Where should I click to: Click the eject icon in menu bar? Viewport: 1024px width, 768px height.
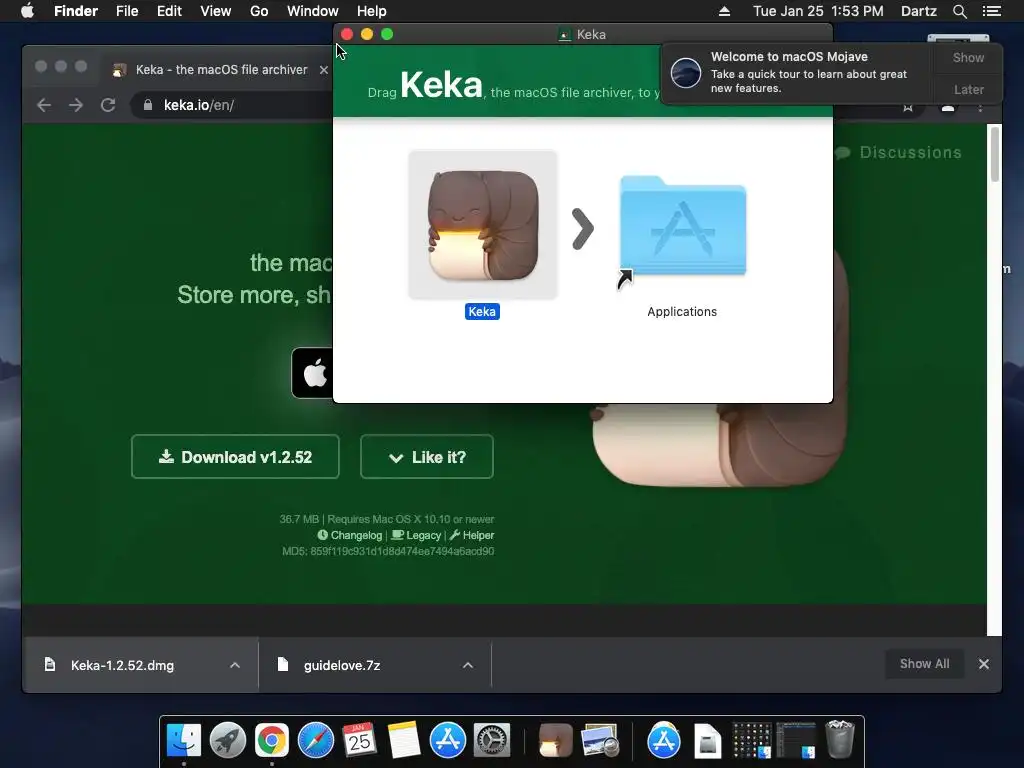coord(724,11)
